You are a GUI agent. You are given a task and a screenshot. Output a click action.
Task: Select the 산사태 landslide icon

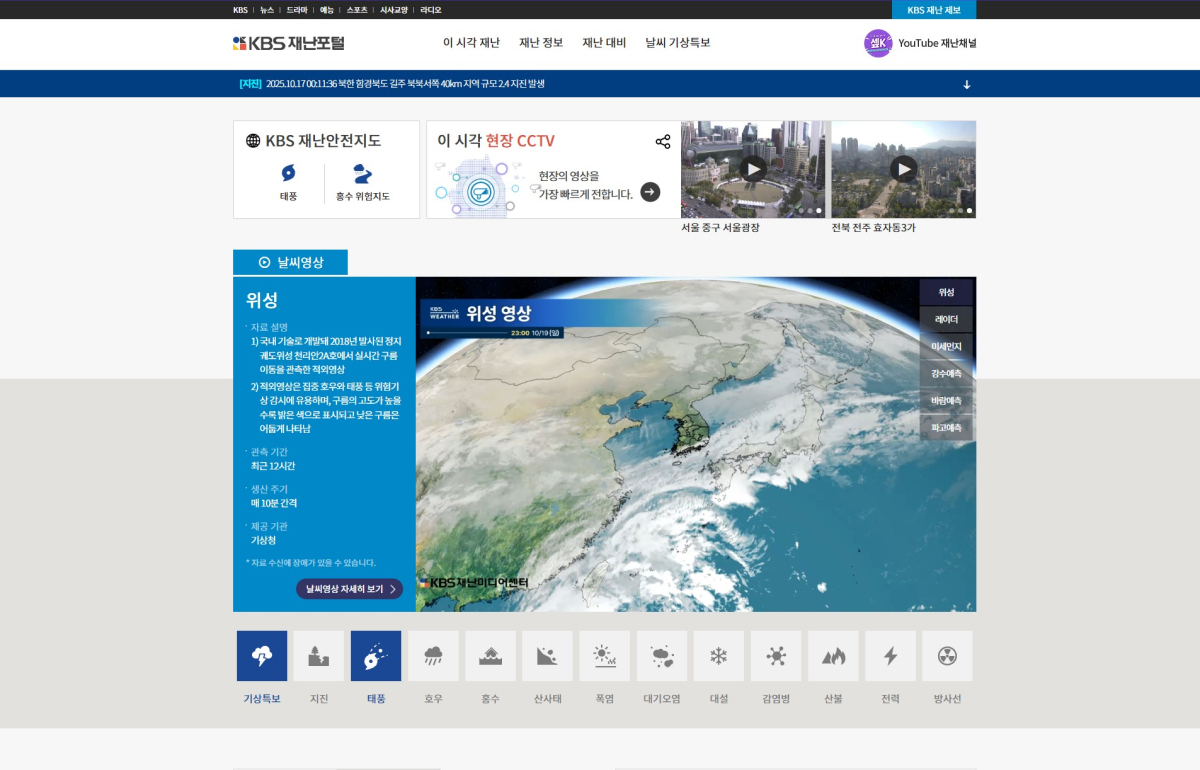[x=547, y=656]
